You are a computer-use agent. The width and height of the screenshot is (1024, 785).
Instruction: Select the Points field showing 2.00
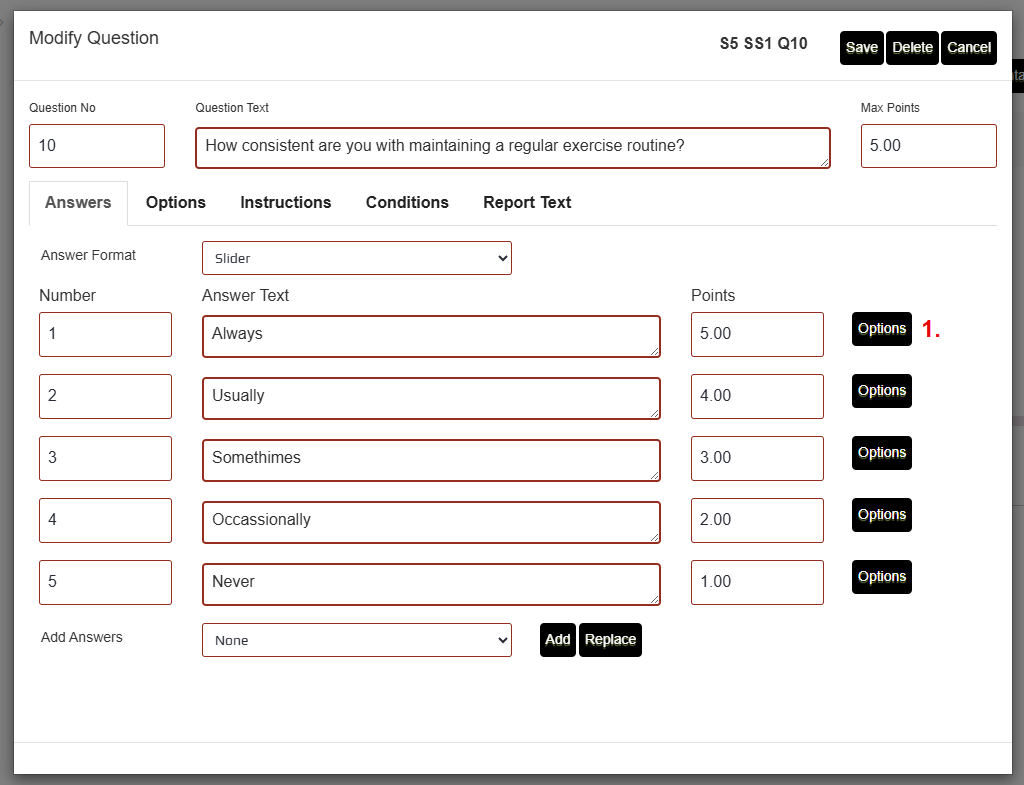point(757,520)
